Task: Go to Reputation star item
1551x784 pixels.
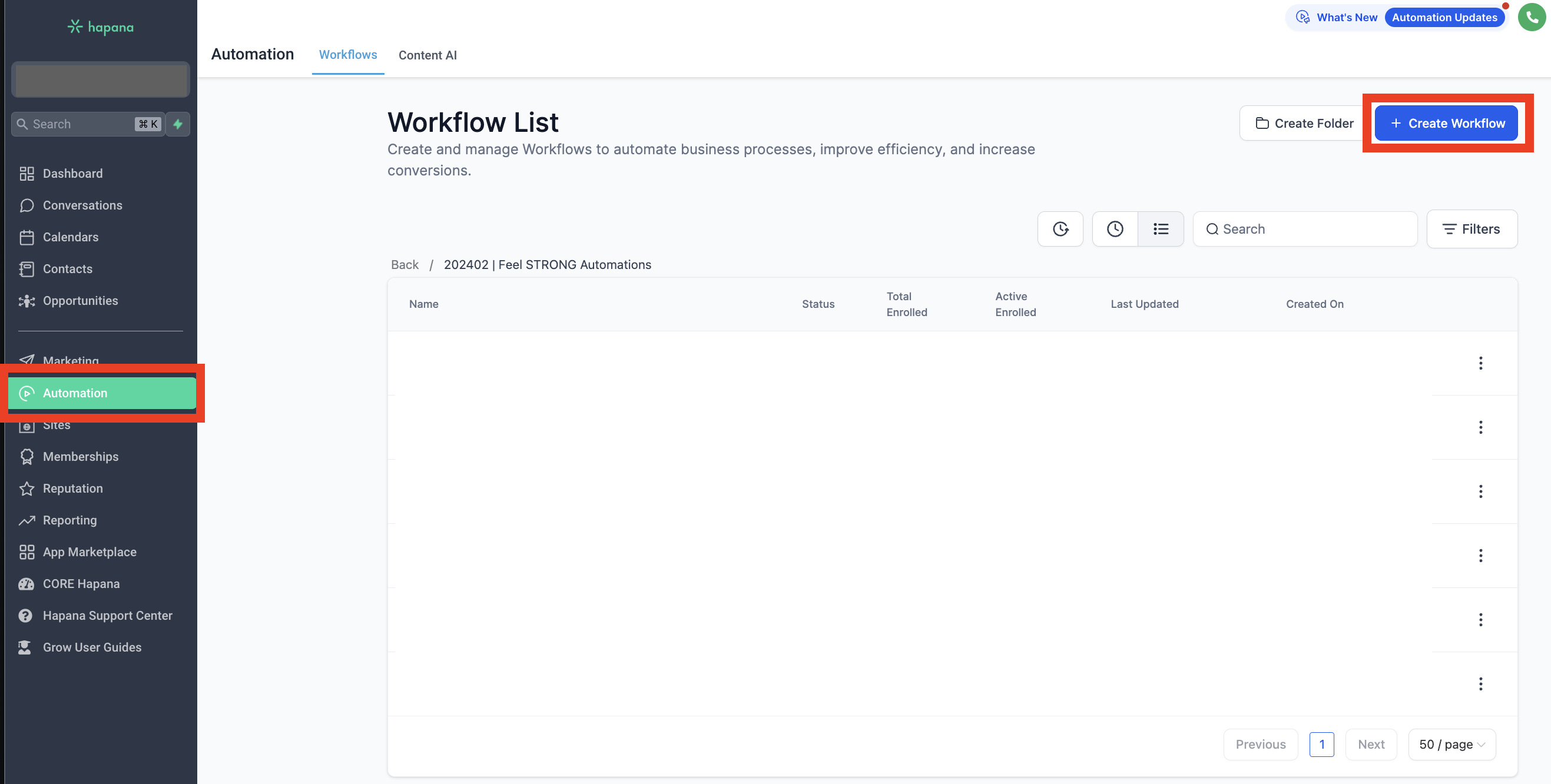Action: (72, 489)
